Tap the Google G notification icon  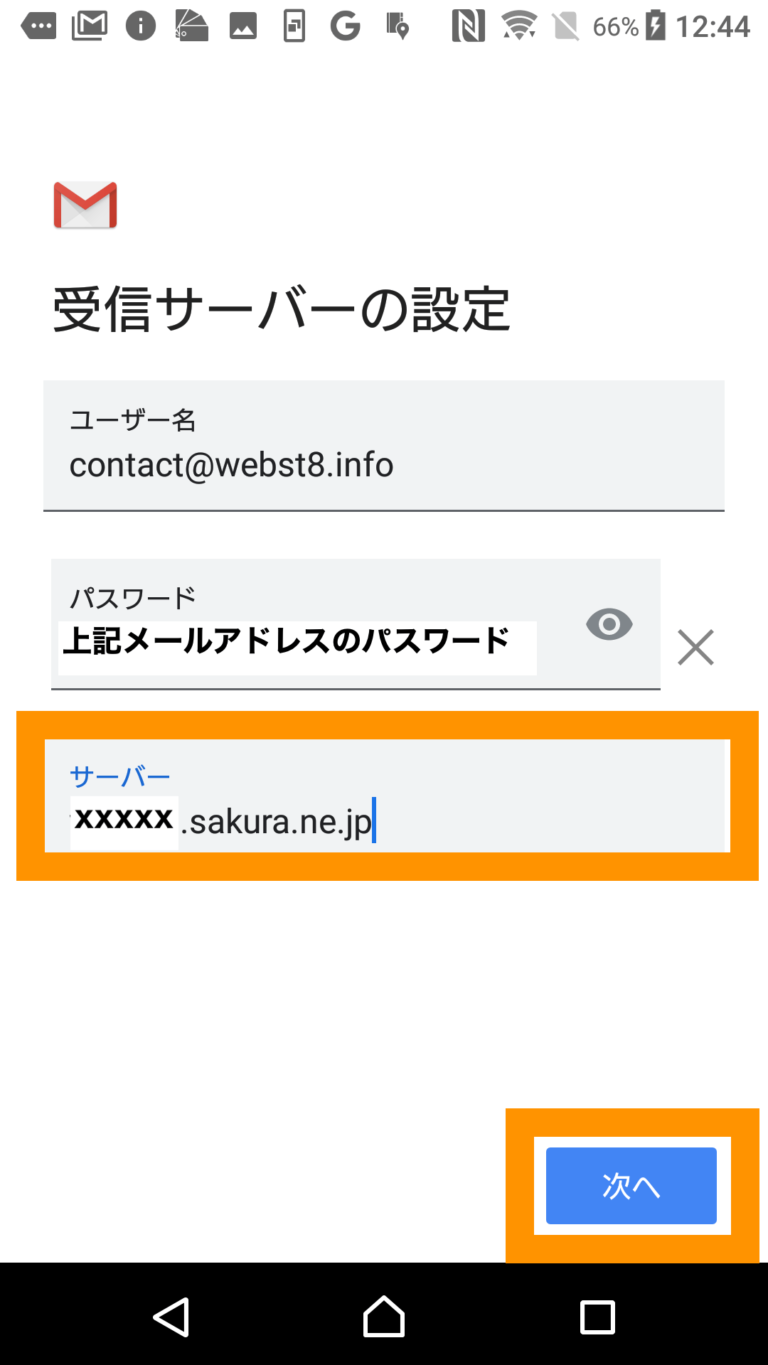point(345,26)
